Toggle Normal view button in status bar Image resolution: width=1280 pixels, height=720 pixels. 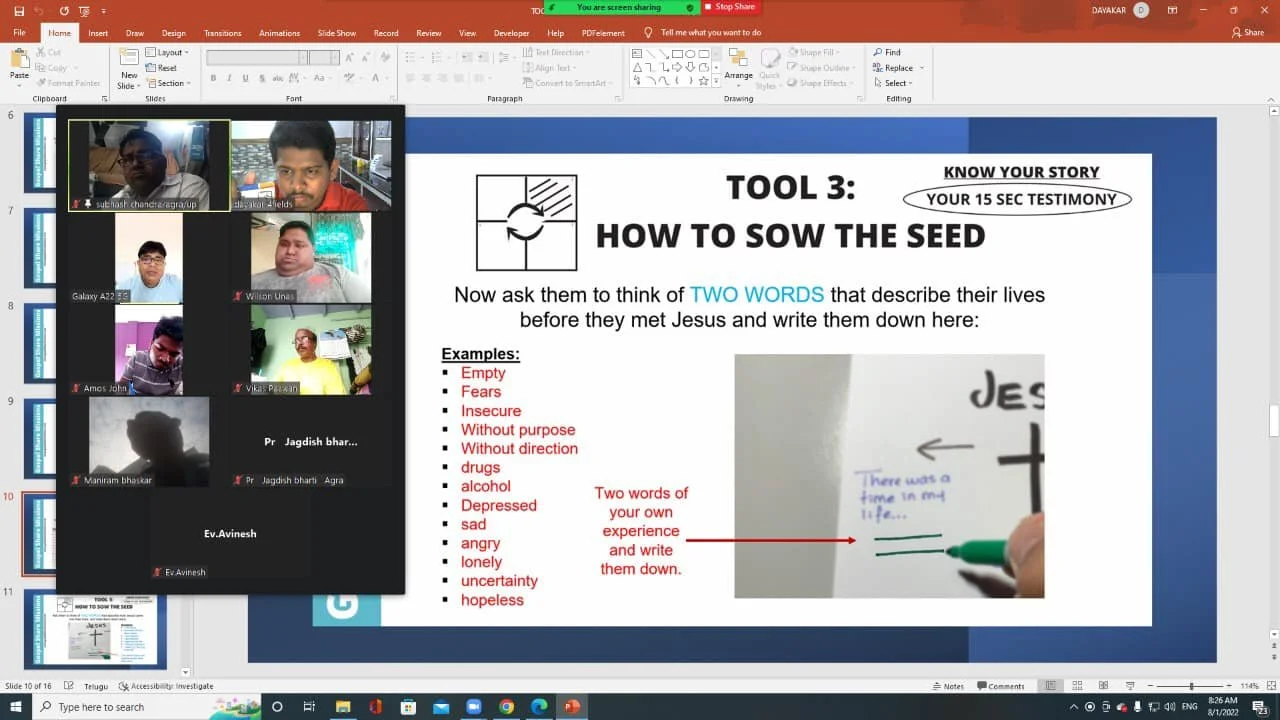(1050, 686)
